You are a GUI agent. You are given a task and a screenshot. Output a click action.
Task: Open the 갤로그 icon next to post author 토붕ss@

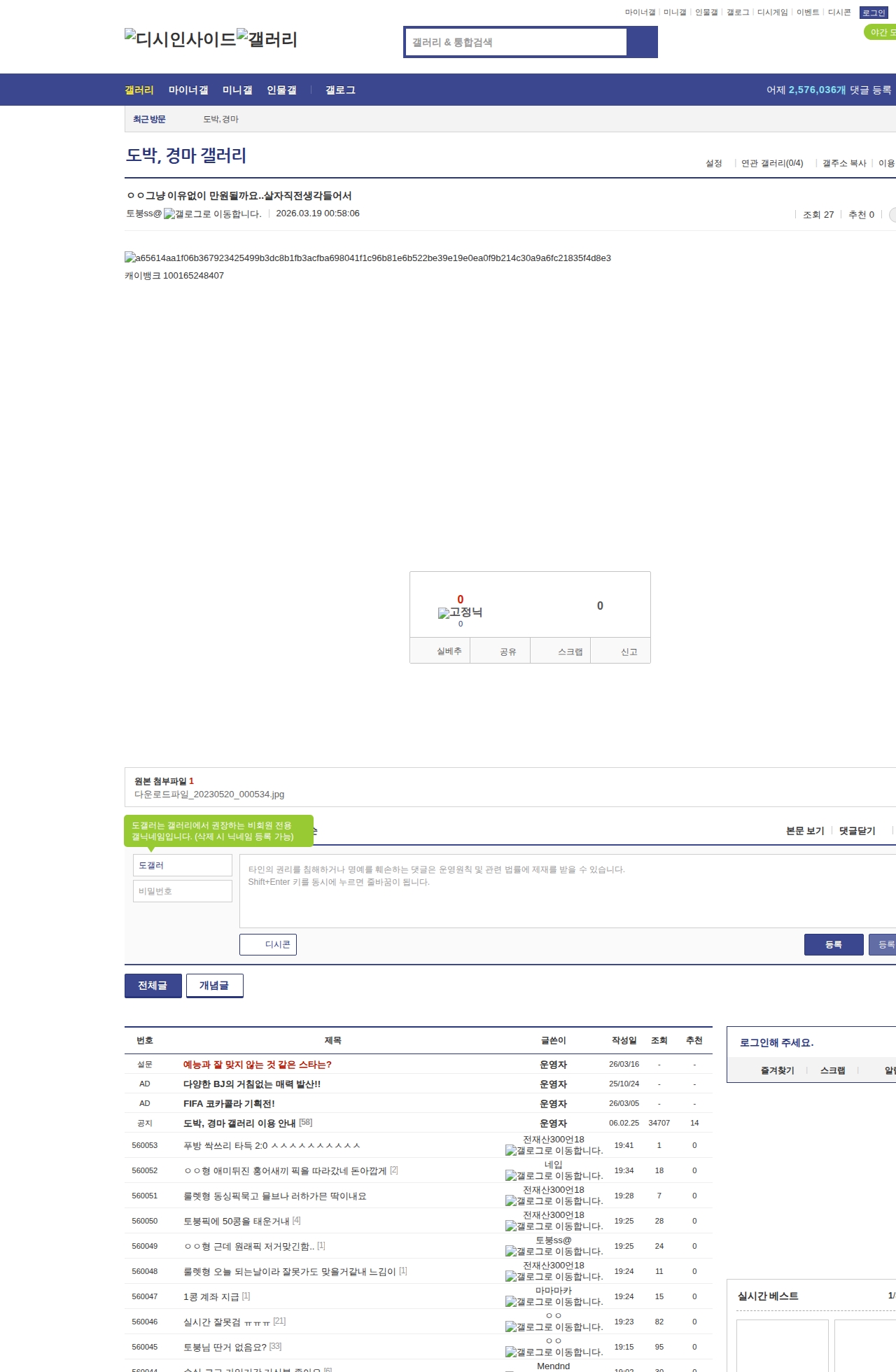click(212, 214)
